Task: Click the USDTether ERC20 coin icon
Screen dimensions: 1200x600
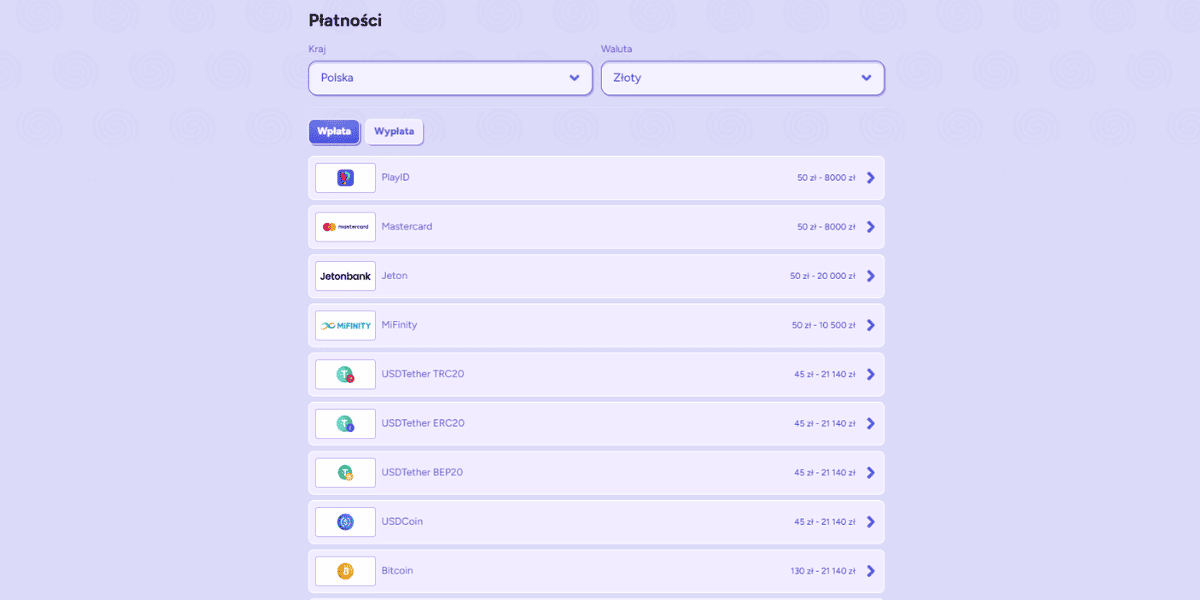Action: tap(345, 423)
